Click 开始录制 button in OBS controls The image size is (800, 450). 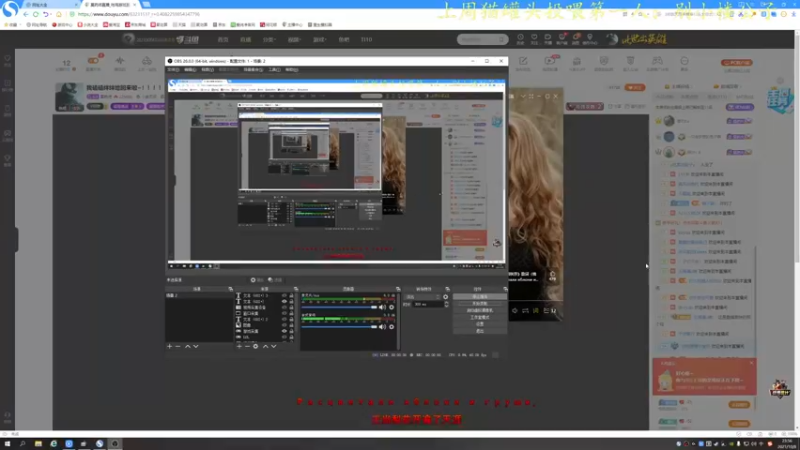click(x=480, y=304)
